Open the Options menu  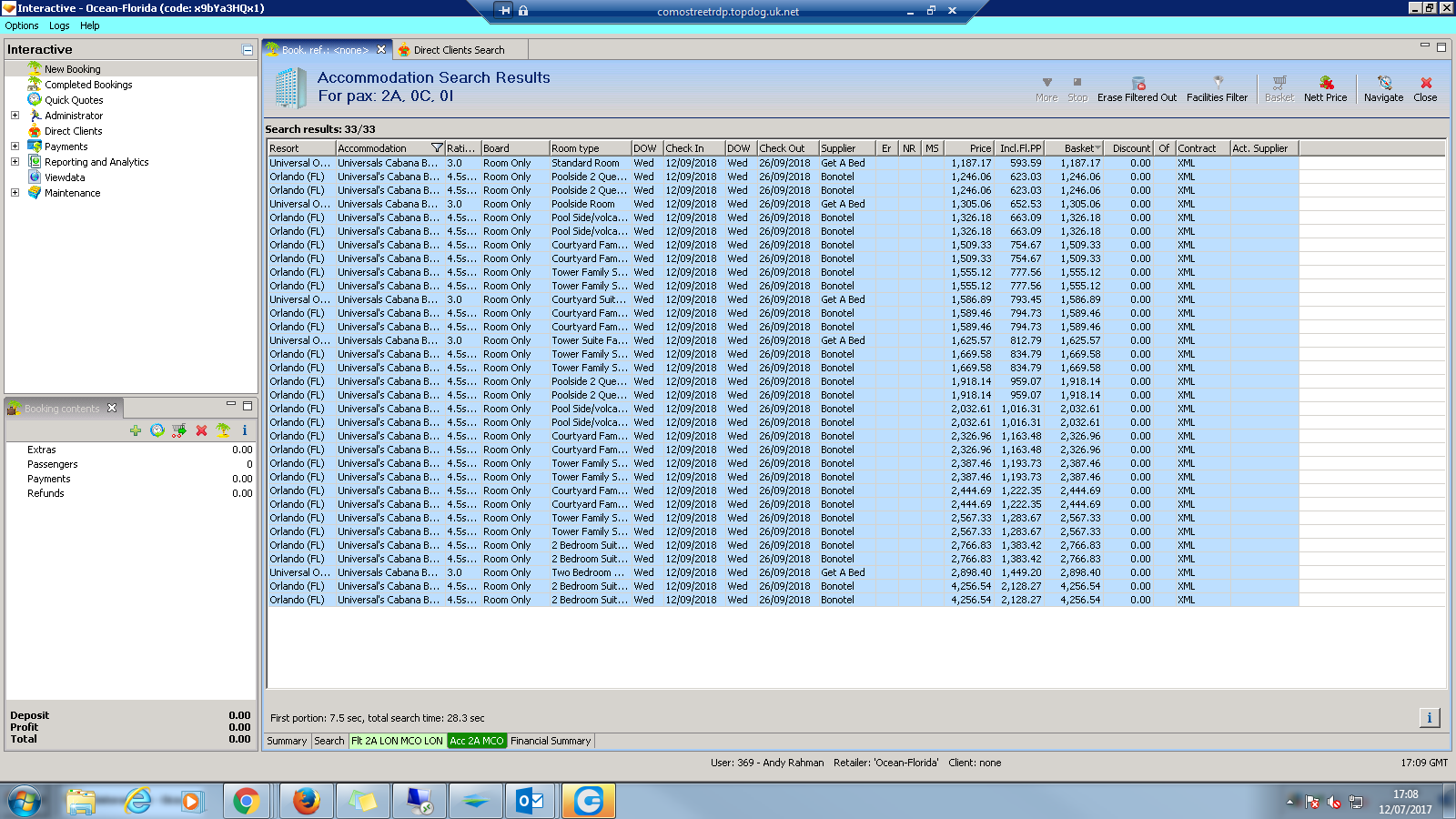point(22,25)
